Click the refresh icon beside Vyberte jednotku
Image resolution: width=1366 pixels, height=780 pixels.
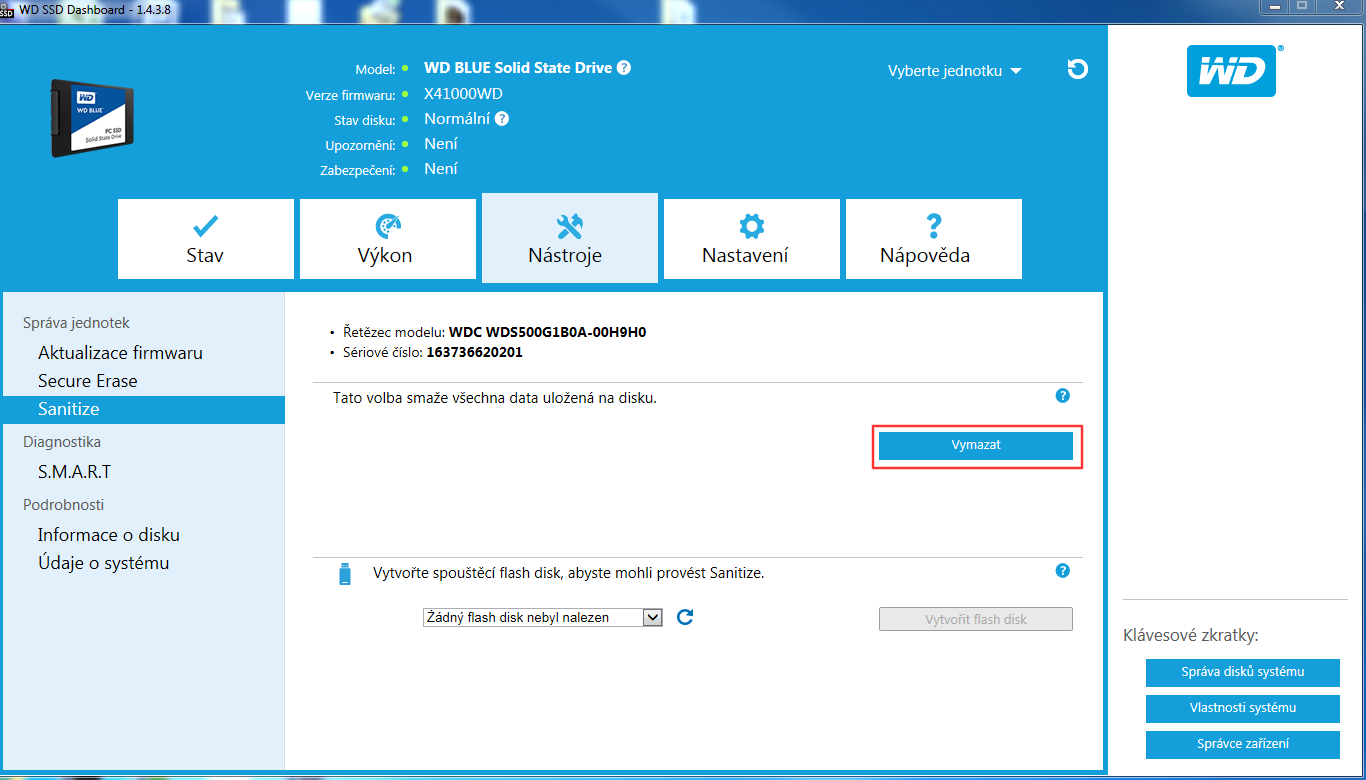(1078, 69)
